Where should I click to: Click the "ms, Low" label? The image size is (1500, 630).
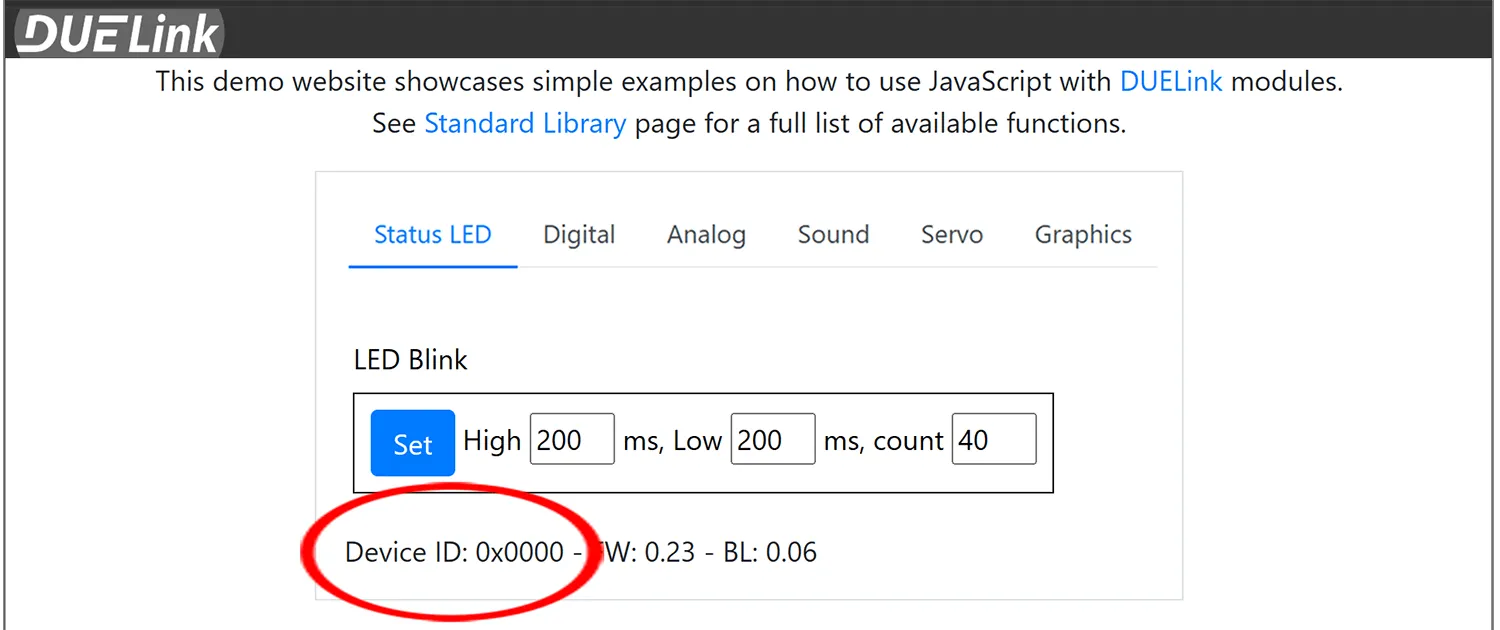tap(672, 441)
